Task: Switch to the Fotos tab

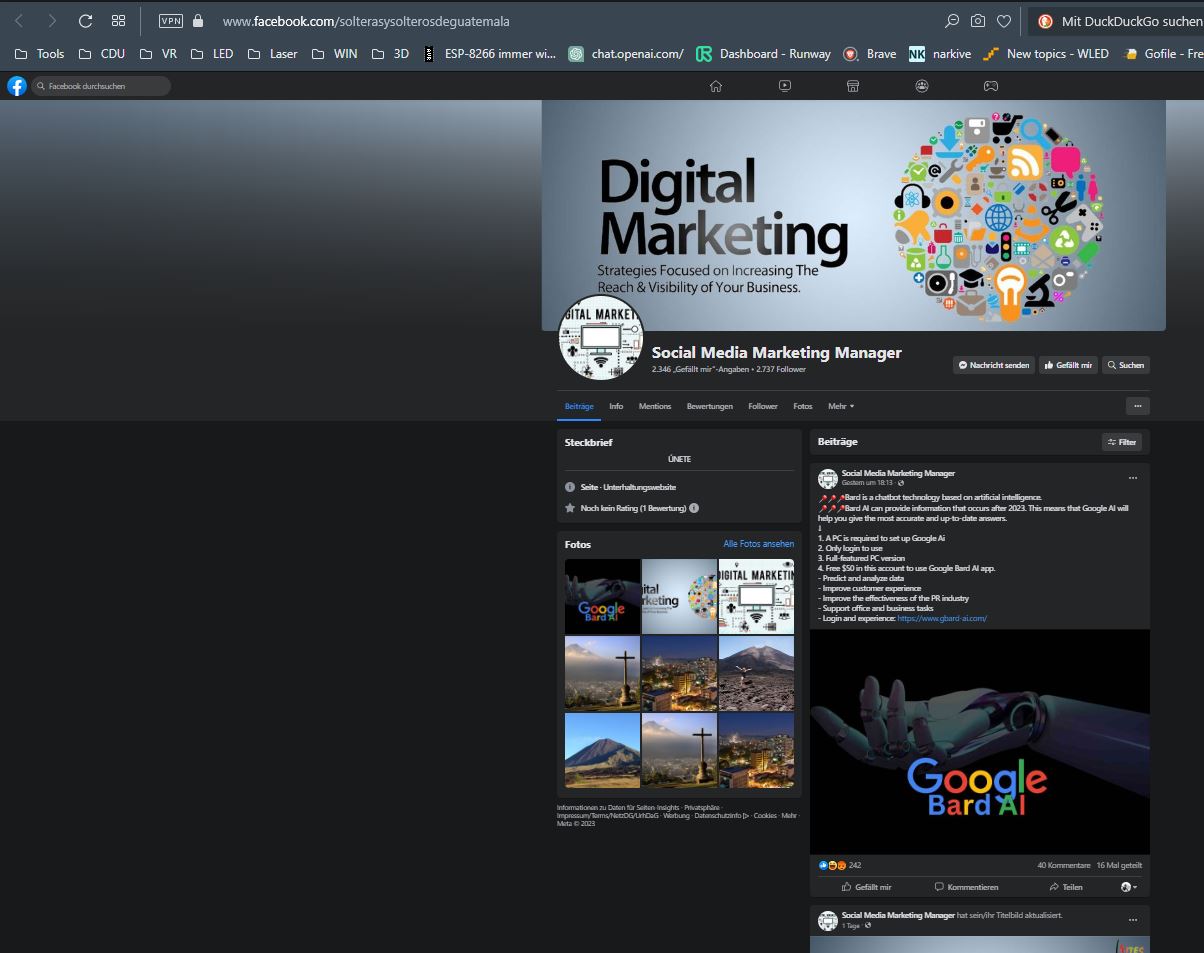Action: [x=803, y=406]
